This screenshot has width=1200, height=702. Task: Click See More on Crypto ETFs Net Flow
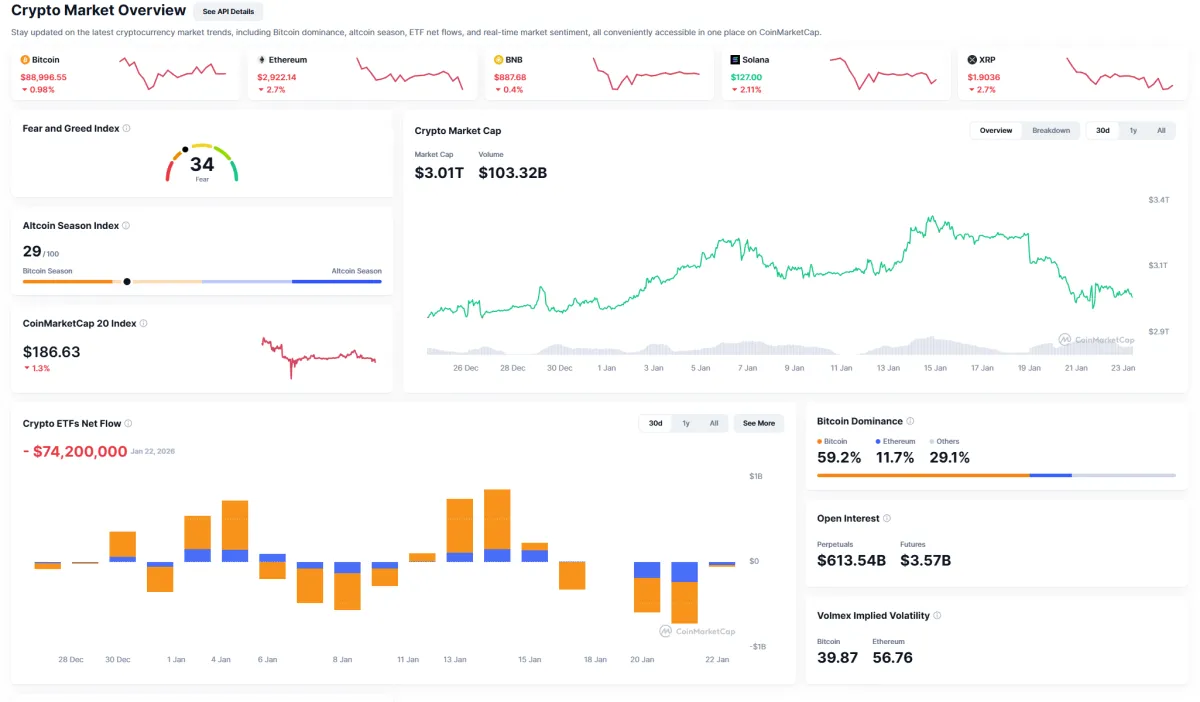coord(758,423)
